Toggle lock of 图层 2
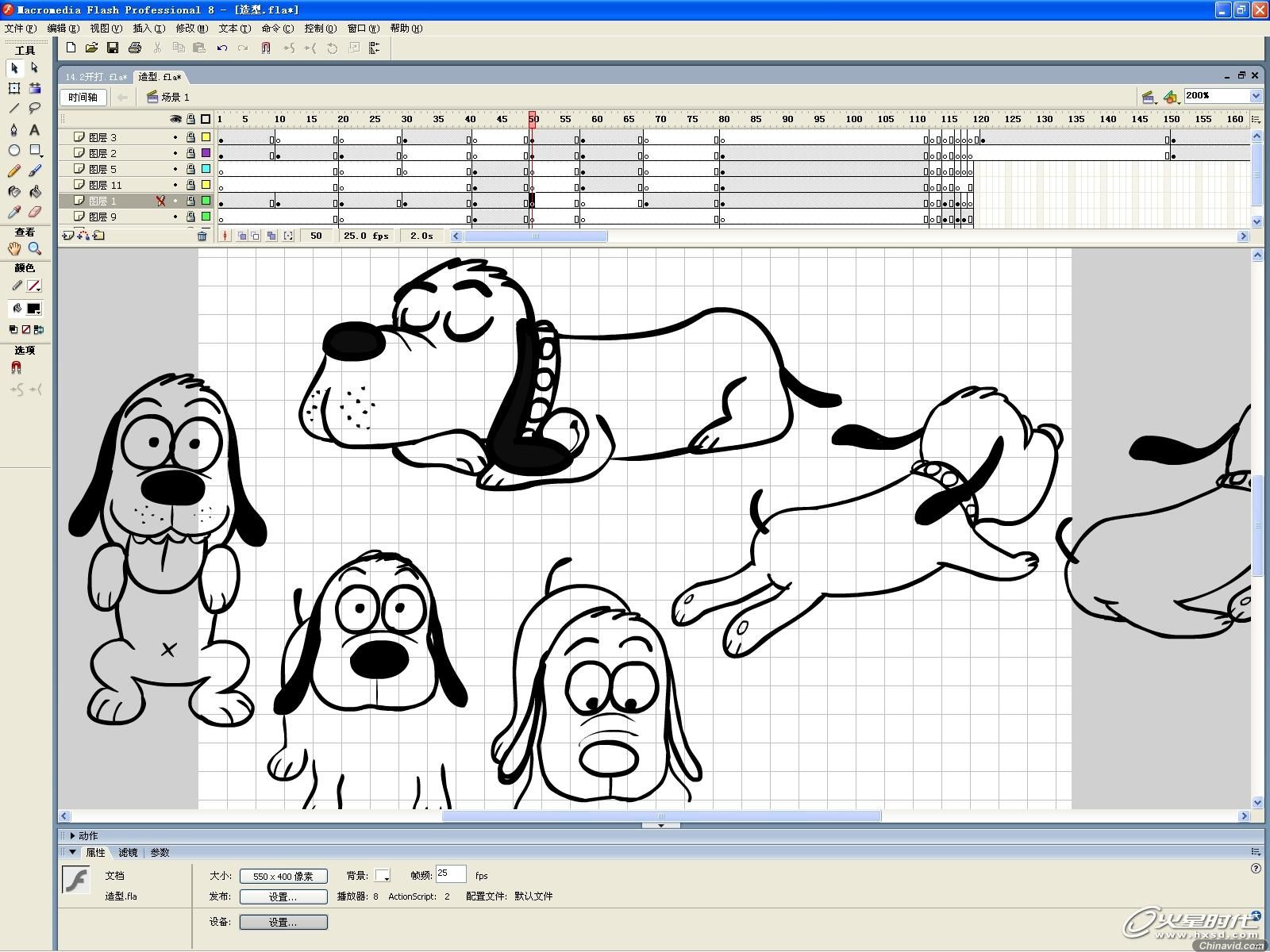This screenshot has width=1270, height=952. tap(190, 153)
